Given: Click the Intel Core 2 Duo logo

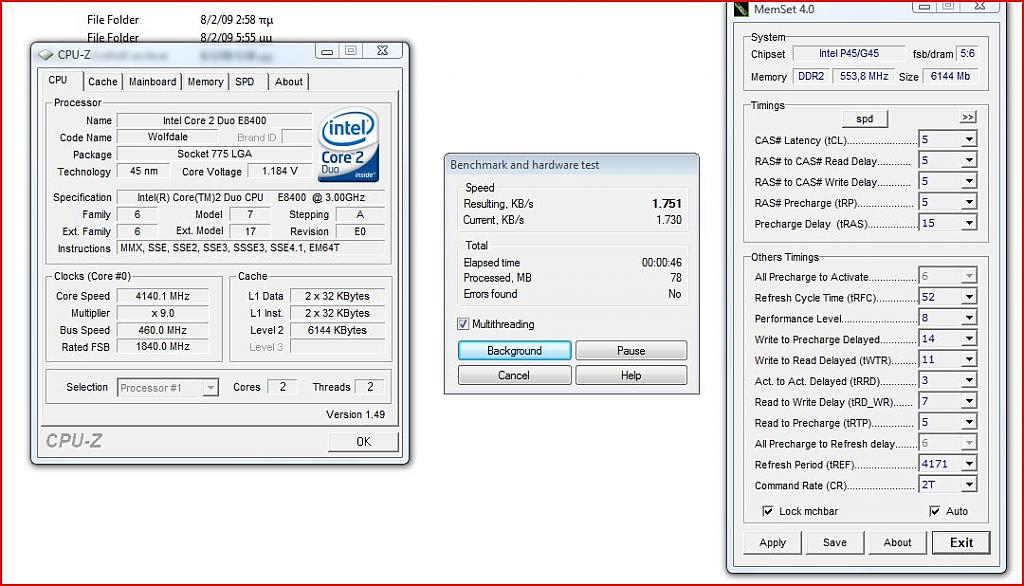Looking at the screenshot, I should [349, 145].
